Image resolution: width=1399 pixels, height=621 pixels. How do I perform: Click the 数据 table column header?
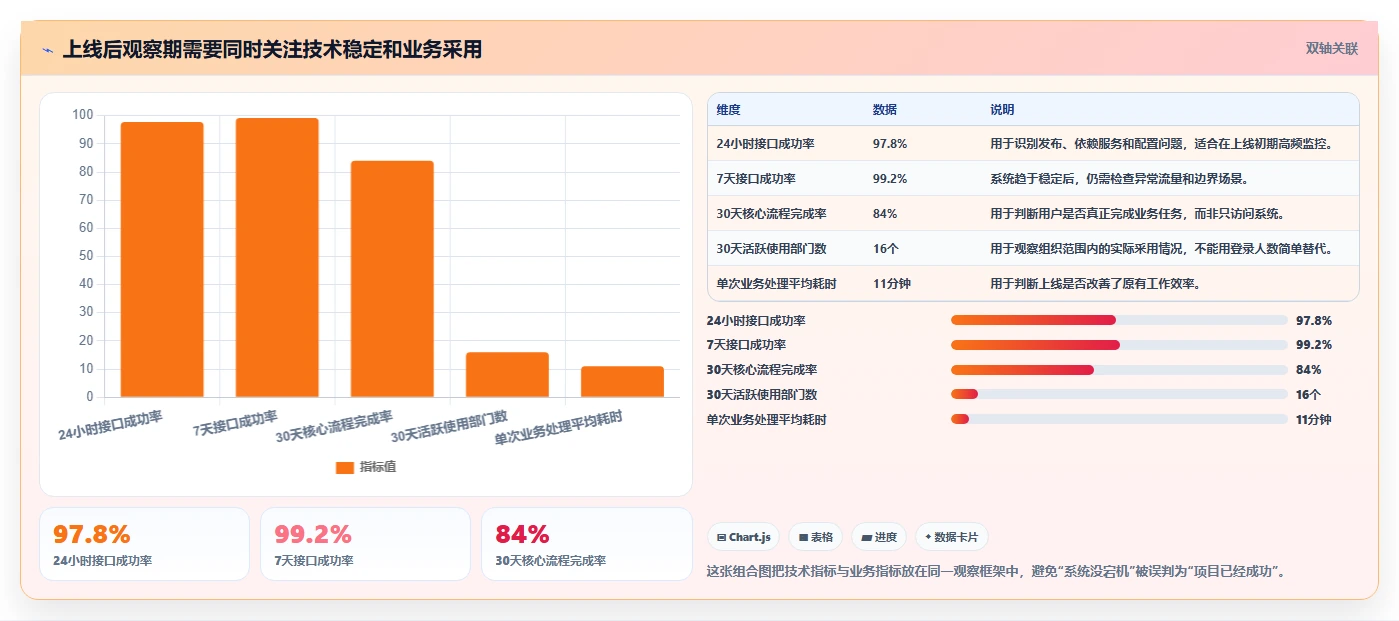point(885,109)
